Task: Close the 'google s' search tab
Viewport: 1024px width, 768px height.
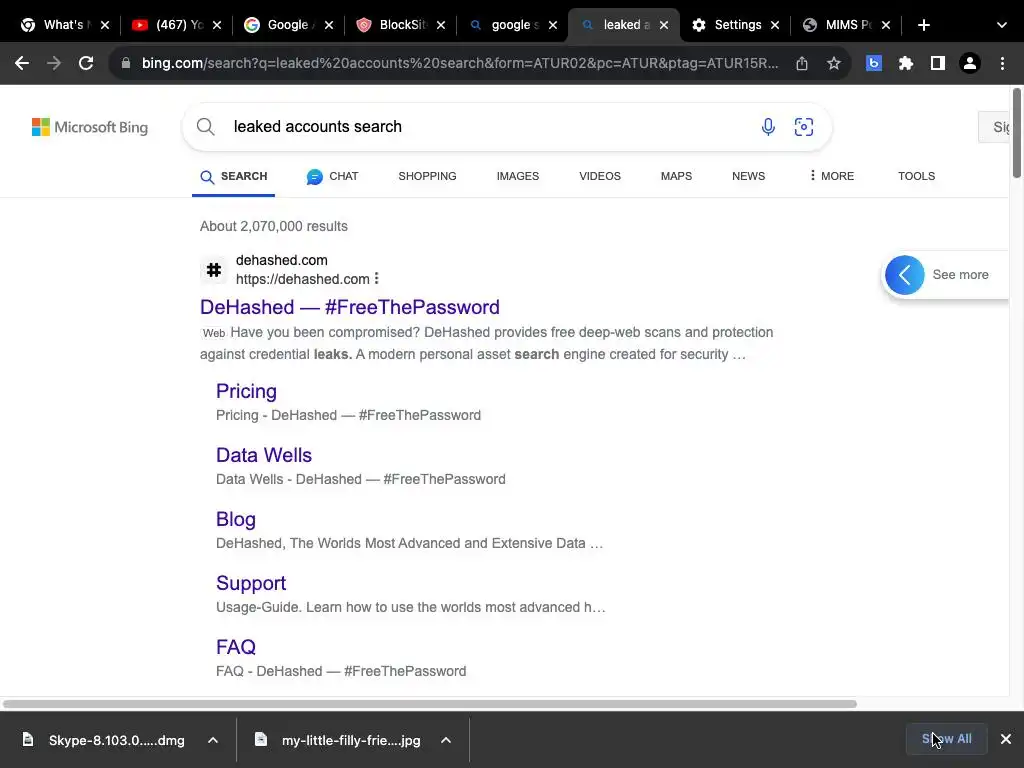Action: tap(553, 25)
